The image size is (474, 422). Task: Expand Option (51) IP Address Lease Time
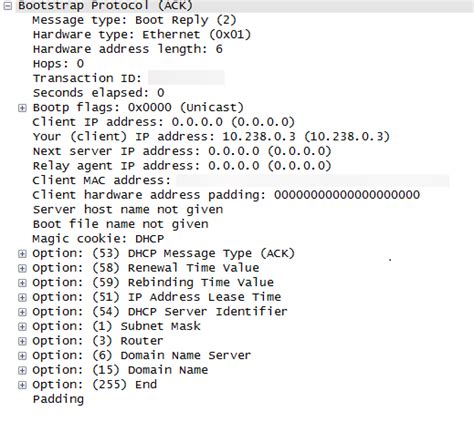22,297
